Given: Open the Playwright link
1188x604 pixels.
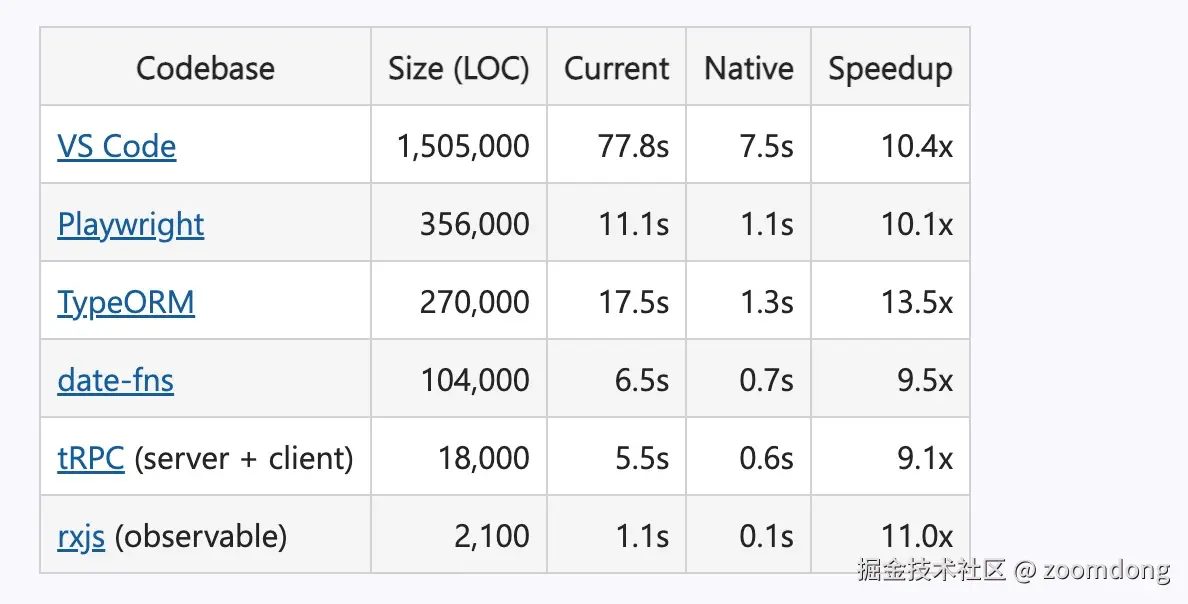Looking at the screenshot, I should pos(130,224).
